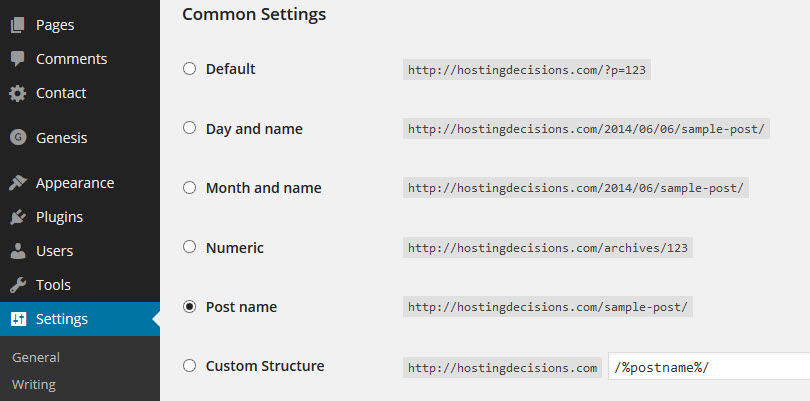Click the Tools wrench icon

pyautogui.click(x=18, y=285)
